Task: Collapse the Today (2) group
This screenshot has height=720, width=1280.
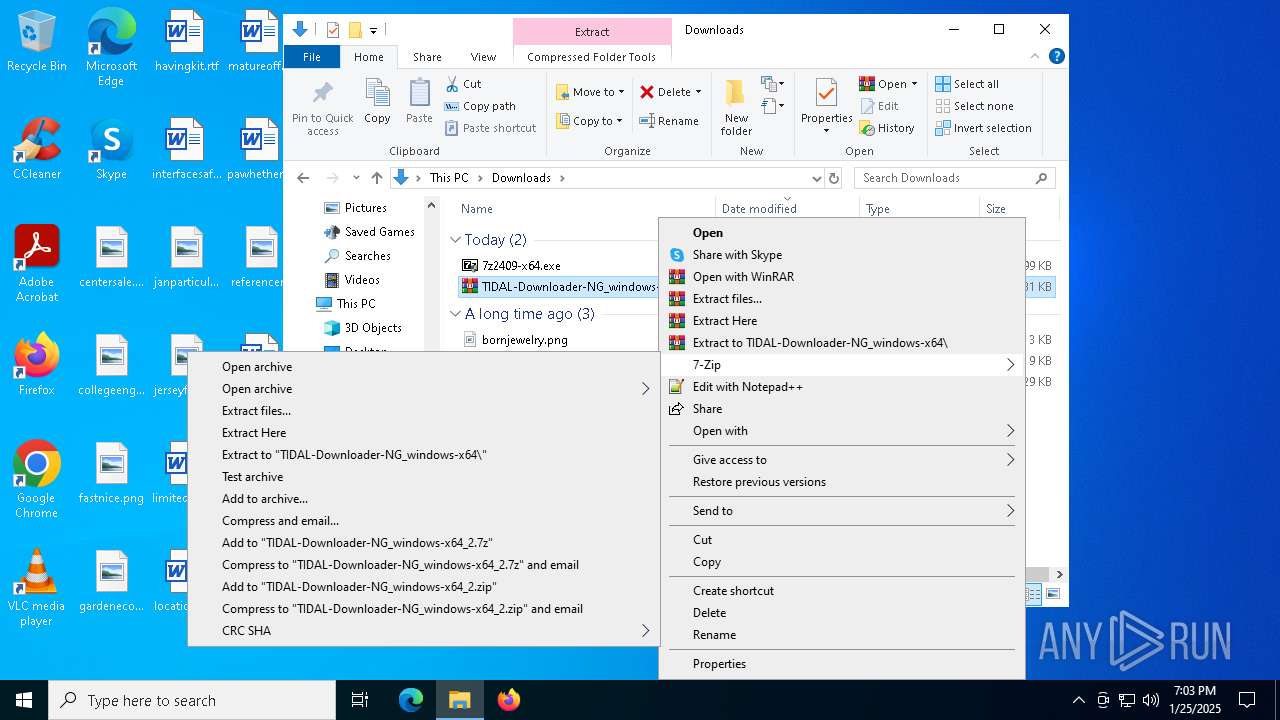Action: 455,240
